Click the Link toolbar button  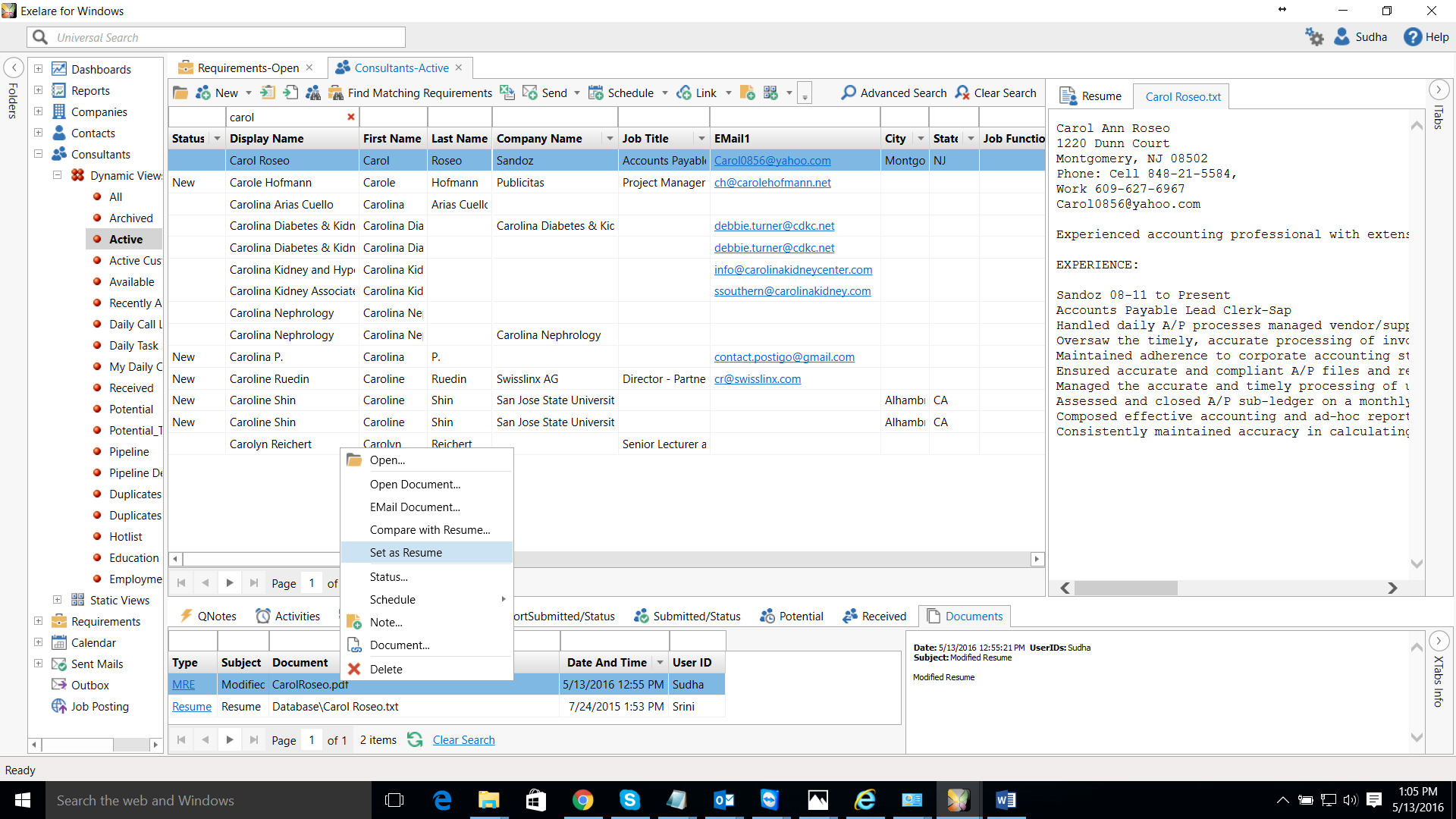[696, 93]
